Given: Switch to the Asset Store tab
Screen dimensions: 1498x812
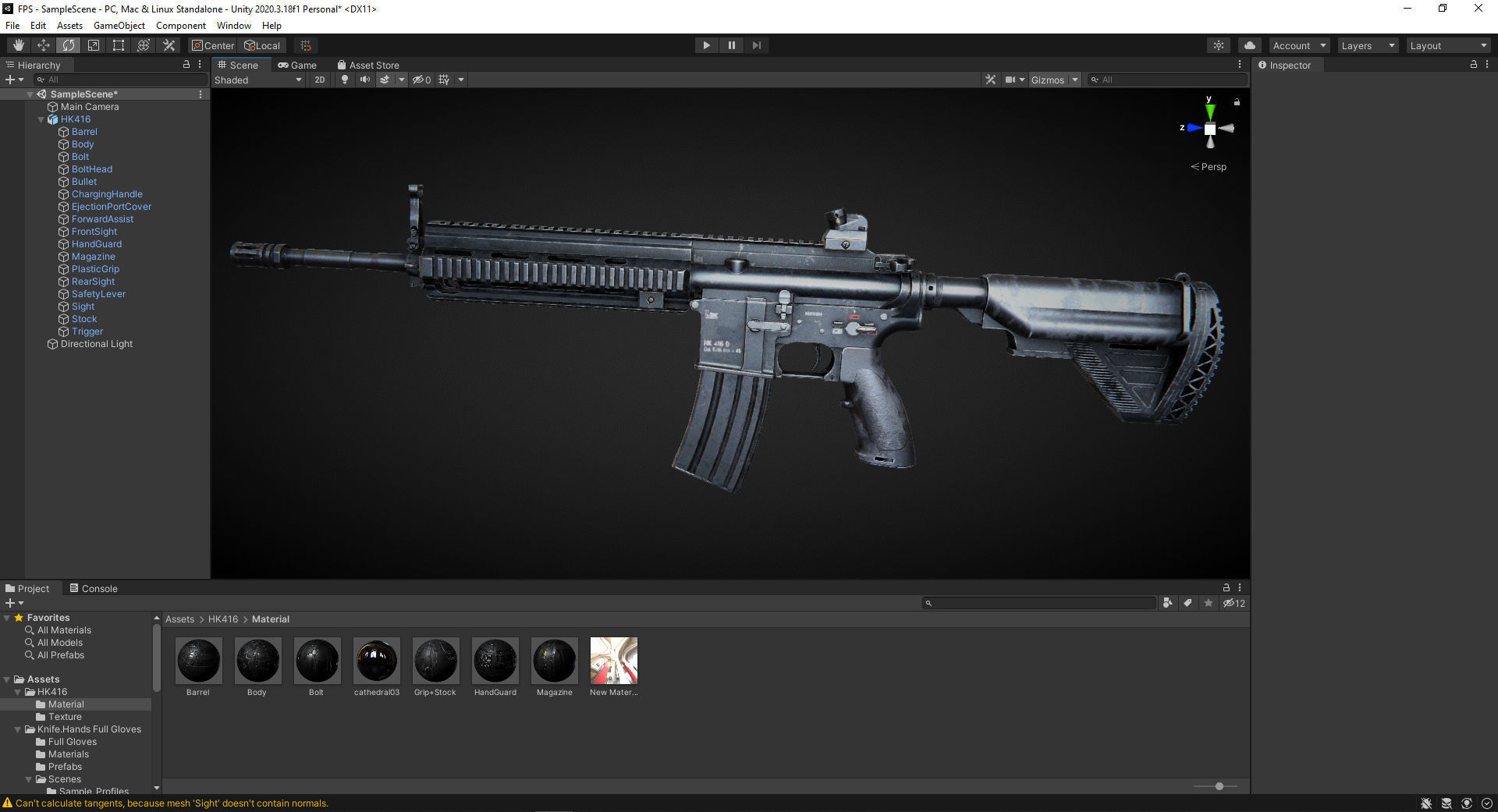Looking at the screenshot, I should (368, 65).
